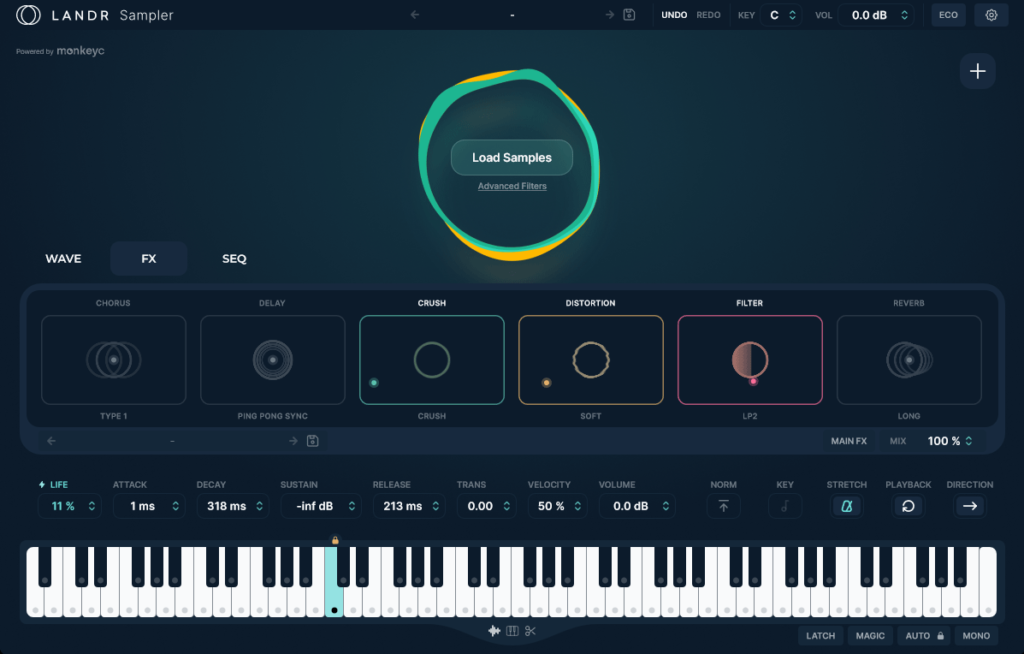Toggle LATCH mode
Viewport: 1024px width, 654px height.
(x=820, y=636)
